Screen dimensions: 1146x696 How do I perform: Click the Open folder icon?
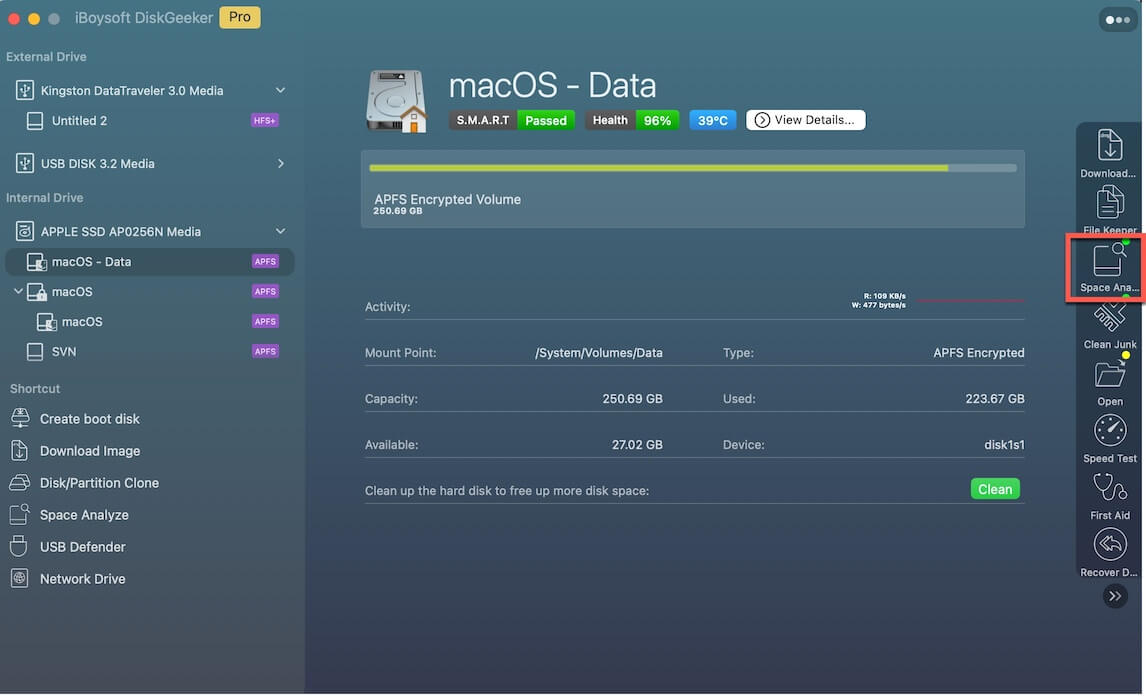point(1110,380)
